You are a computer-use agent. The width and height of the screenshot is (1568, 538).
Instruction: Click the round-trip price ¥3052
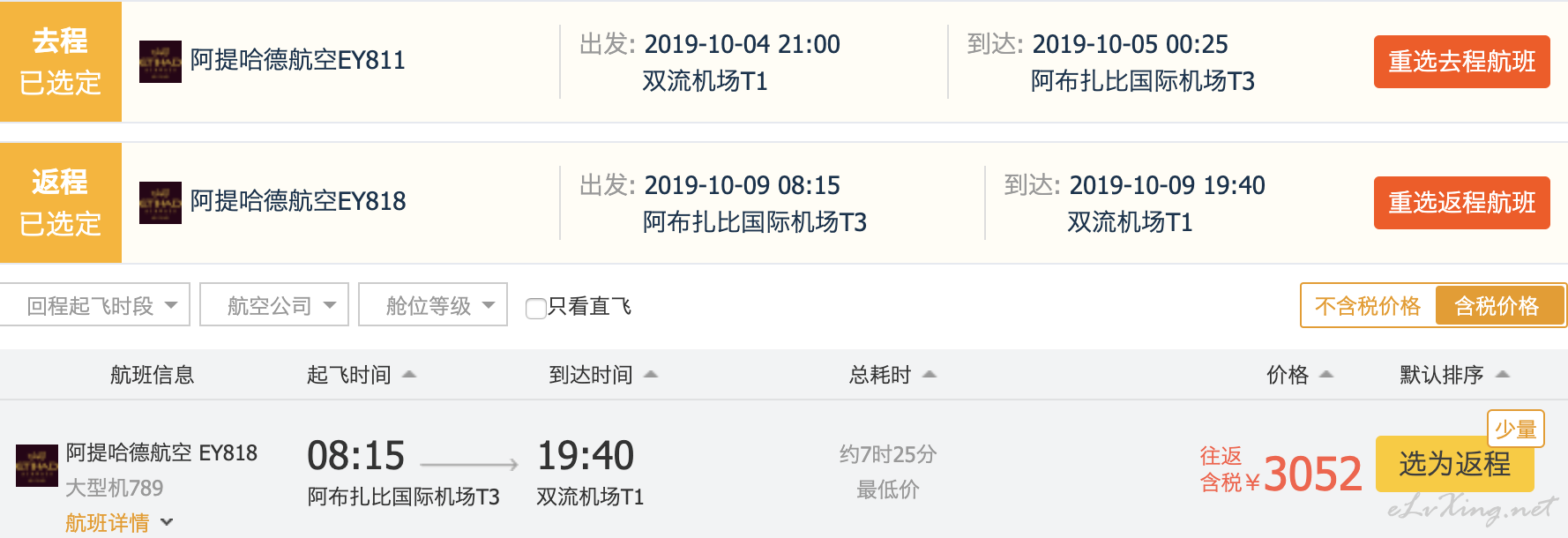[x=1312, y=474]
